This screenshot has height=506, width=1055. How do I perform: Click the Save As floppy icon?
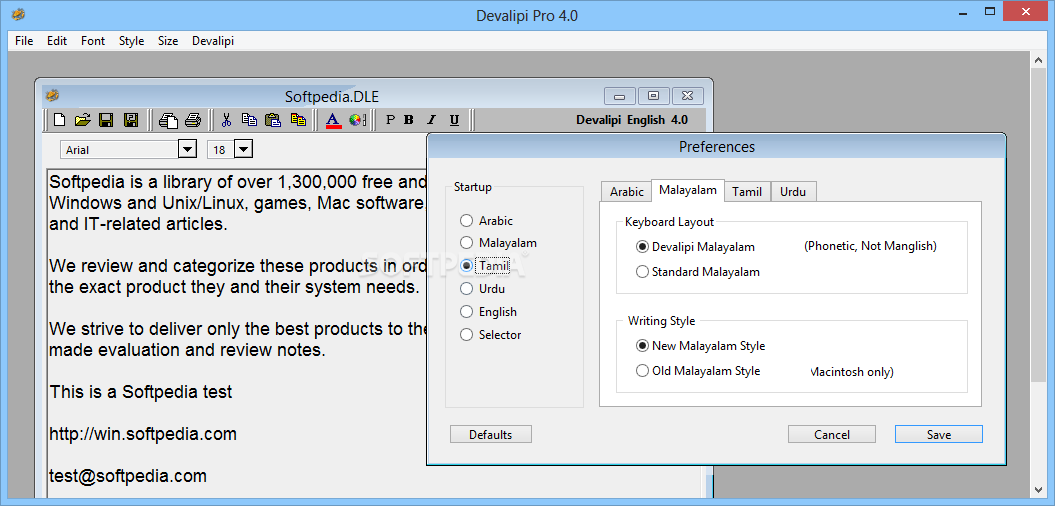(x=131, y=120)
